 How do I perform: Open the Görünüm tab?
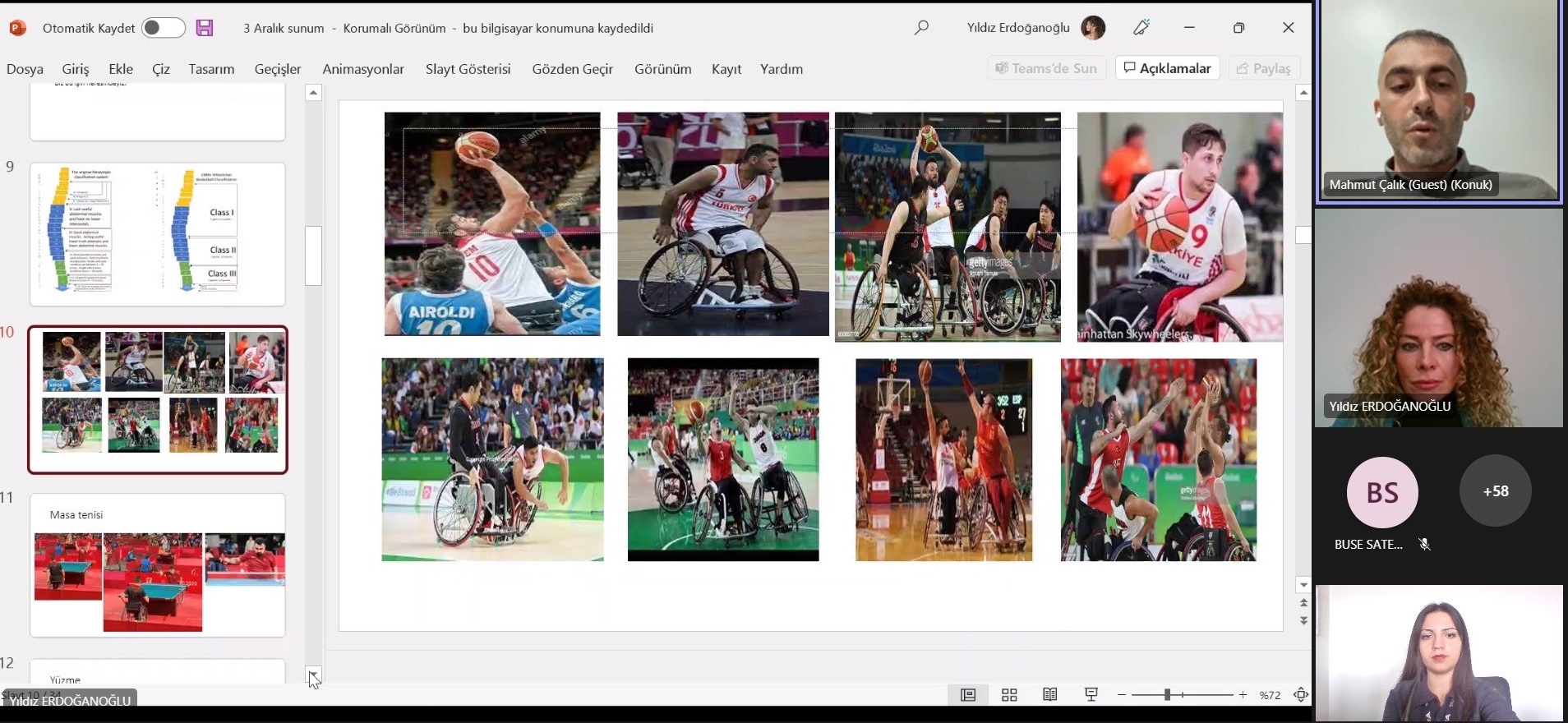point(663,69)
